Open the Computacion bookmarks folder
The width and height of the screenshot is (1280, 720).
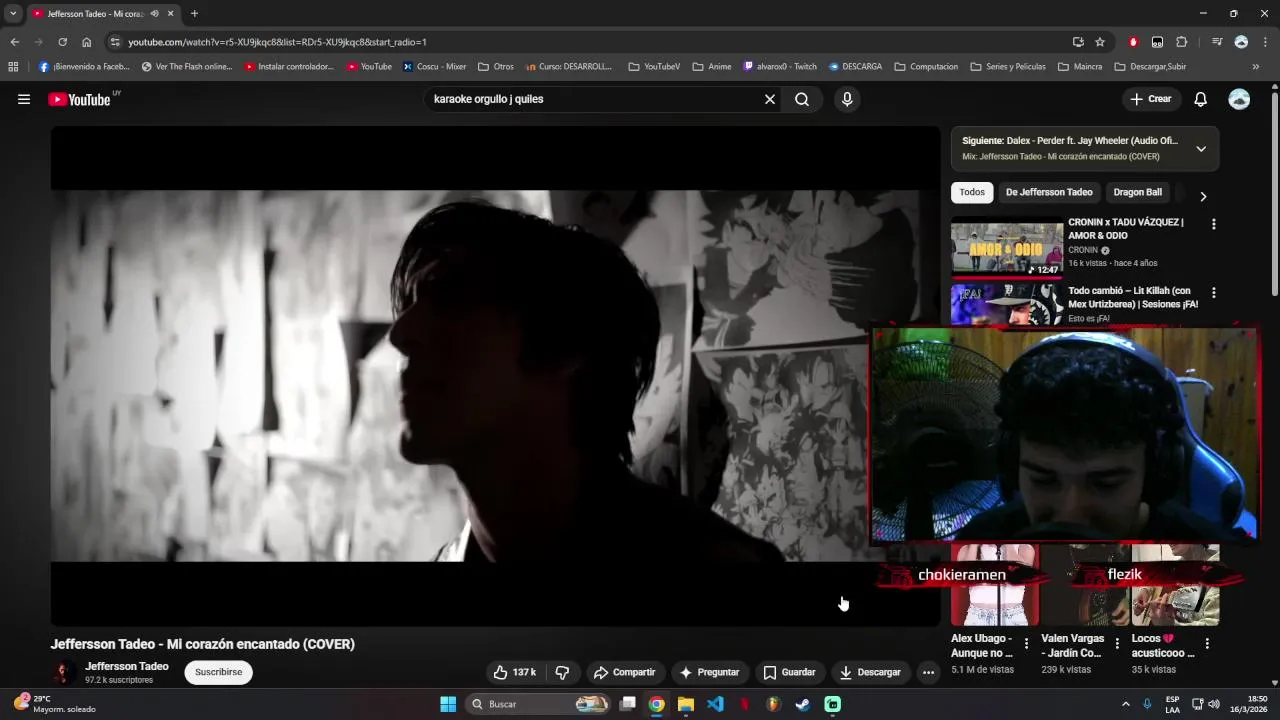(x=926, y=67)
